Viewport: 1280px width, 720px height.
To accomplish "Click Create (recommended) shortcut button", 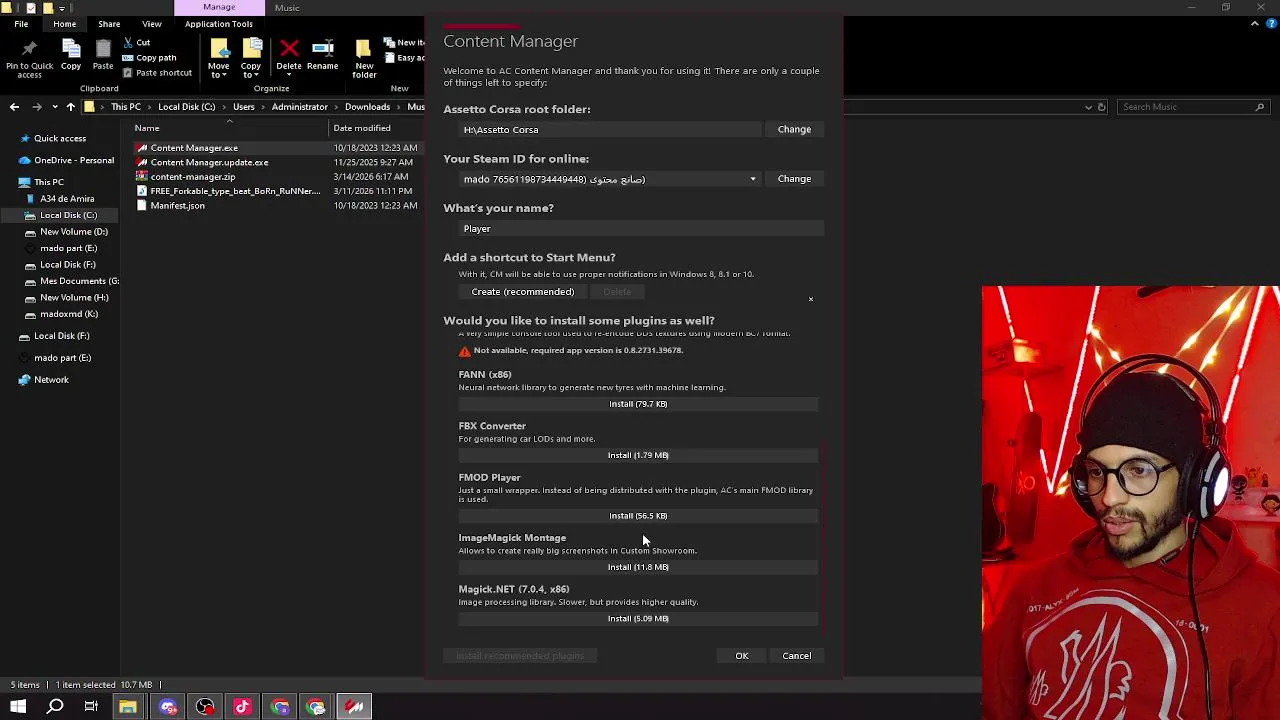I will pyautogui.click(x=523, y=292).
